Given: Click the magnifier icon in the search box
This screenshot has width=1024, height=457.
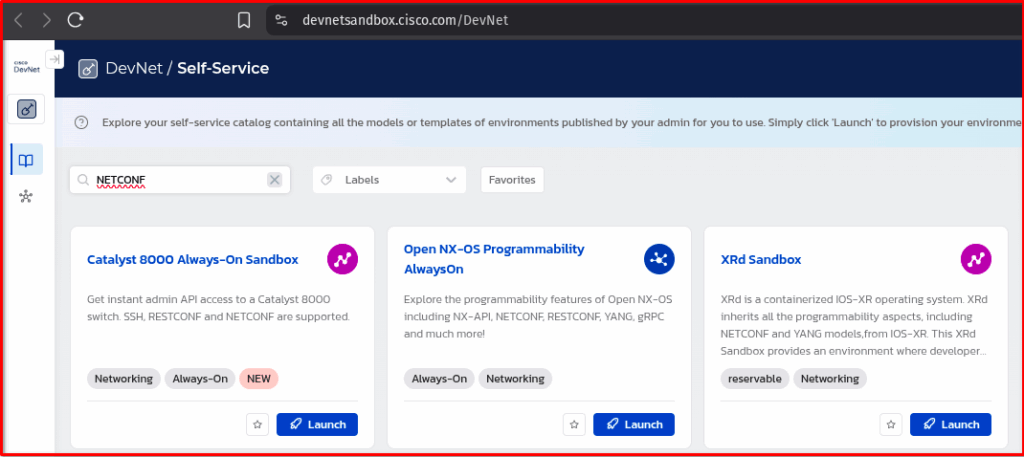Looking at the screenshot, I should click(x=83, y=180).
